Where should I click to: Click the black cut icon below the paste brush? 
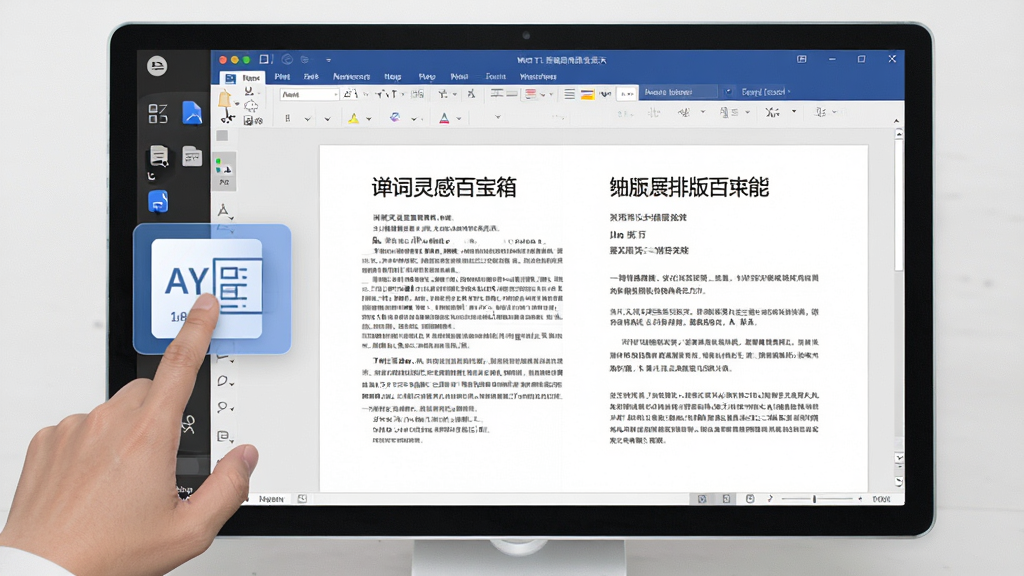pyautogui.click(x=228, y=116)
